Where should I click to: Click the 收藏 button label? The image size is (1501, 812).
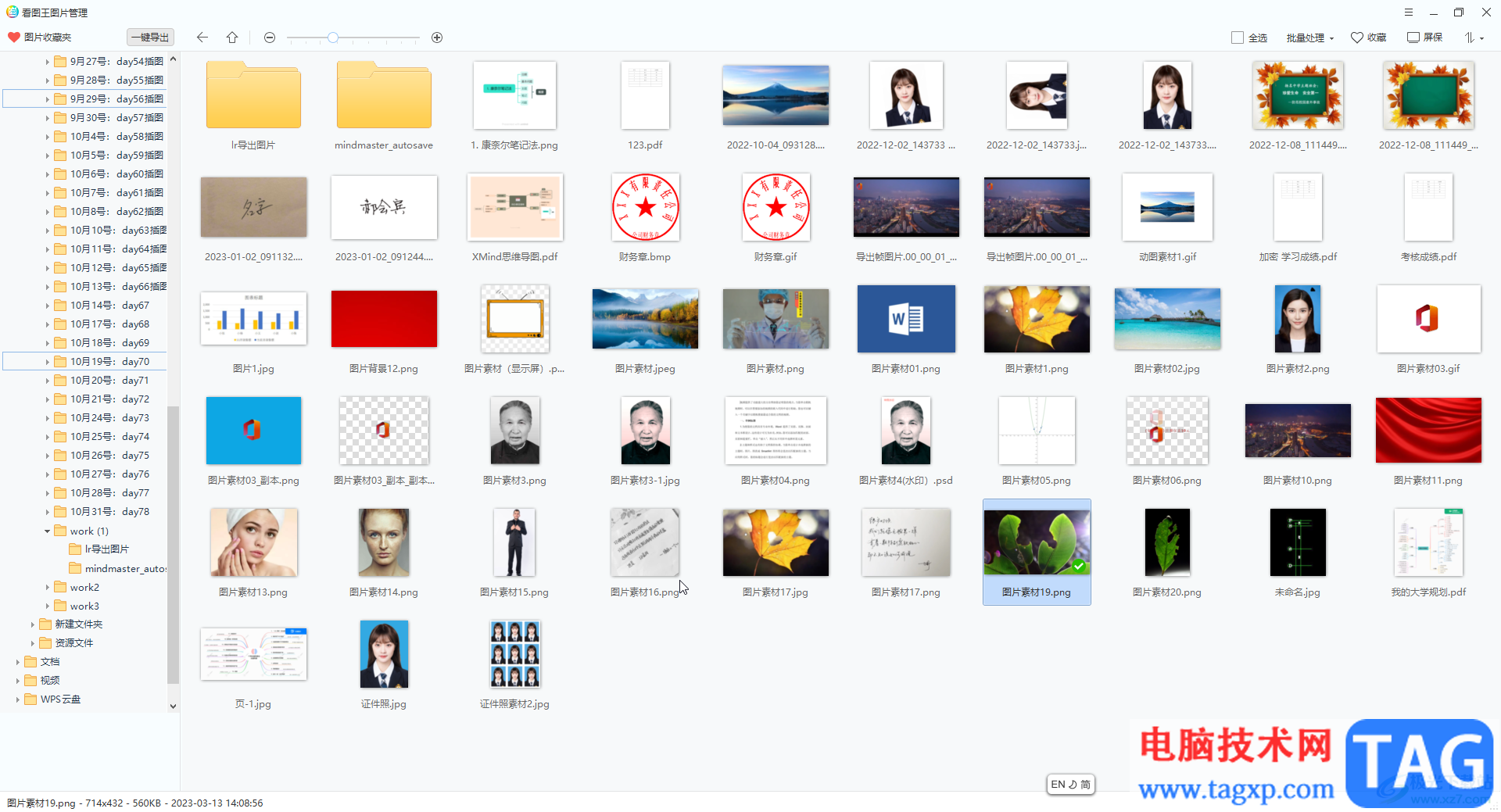point(1377,38)
